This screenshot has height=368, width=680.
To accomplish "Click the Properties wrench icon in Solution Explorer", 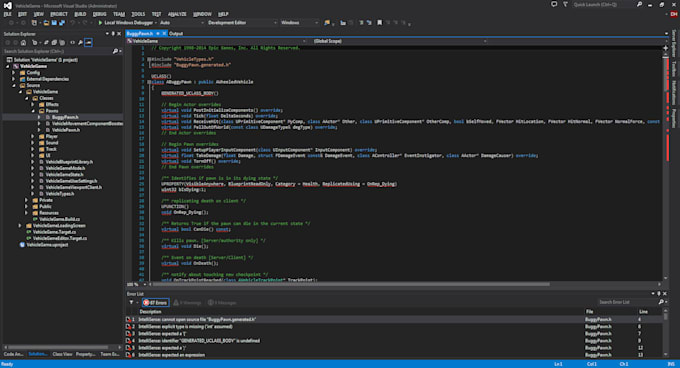I will 80,42.
